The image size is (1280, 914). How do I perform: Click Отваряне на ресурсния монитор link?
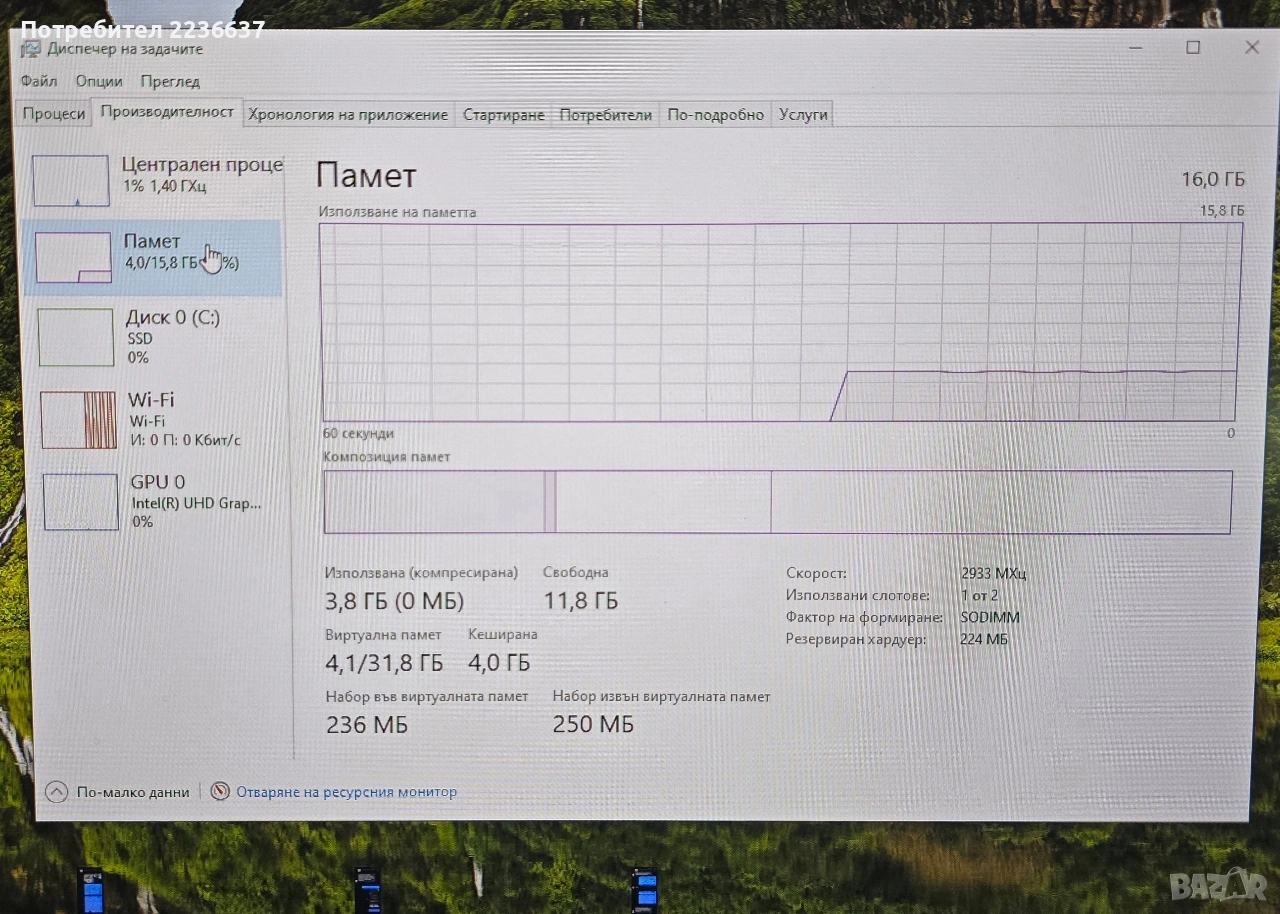pyautogui.click(x=346, y=792)
